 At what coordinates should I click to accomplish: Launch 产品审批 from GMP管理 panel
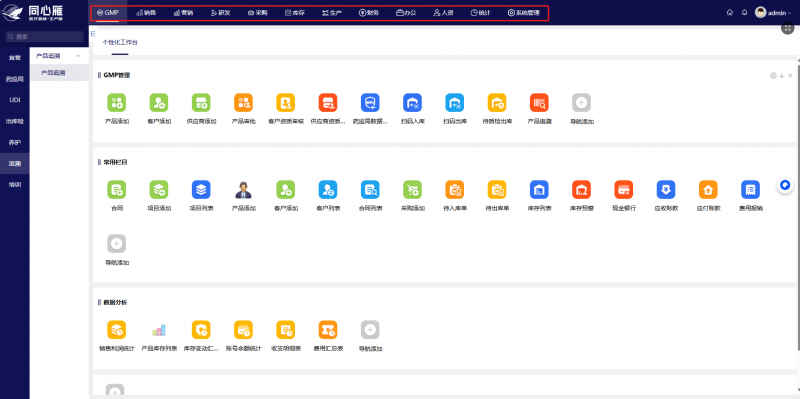point(243,103)
